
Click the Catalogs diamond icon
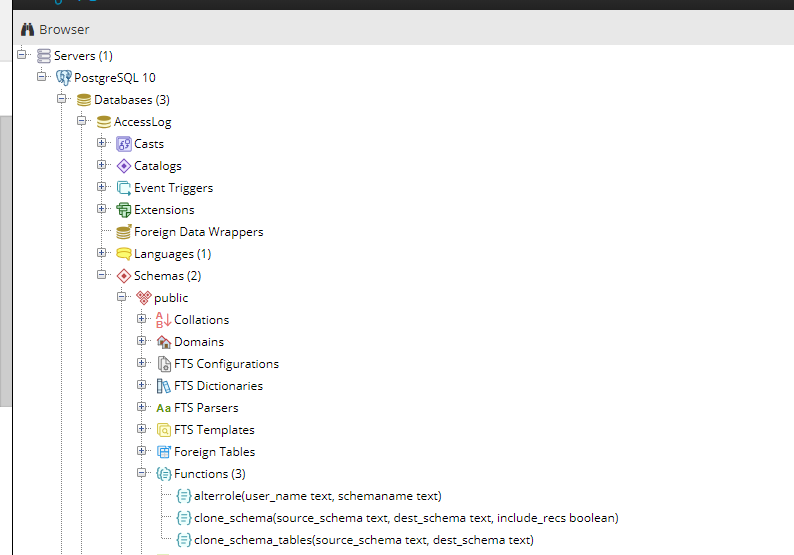click(124, 166)
